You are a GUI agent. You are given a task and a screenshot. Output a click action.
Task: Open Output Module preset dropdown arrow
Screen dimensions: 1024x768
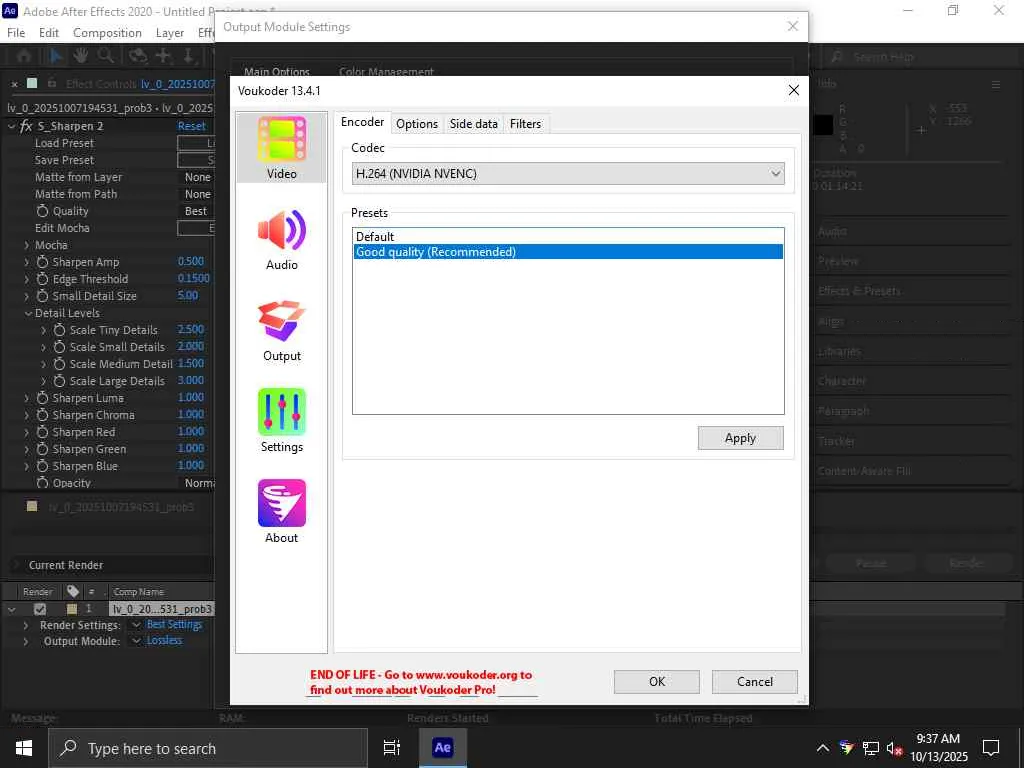pyautogui.click(x=136, y=641)
